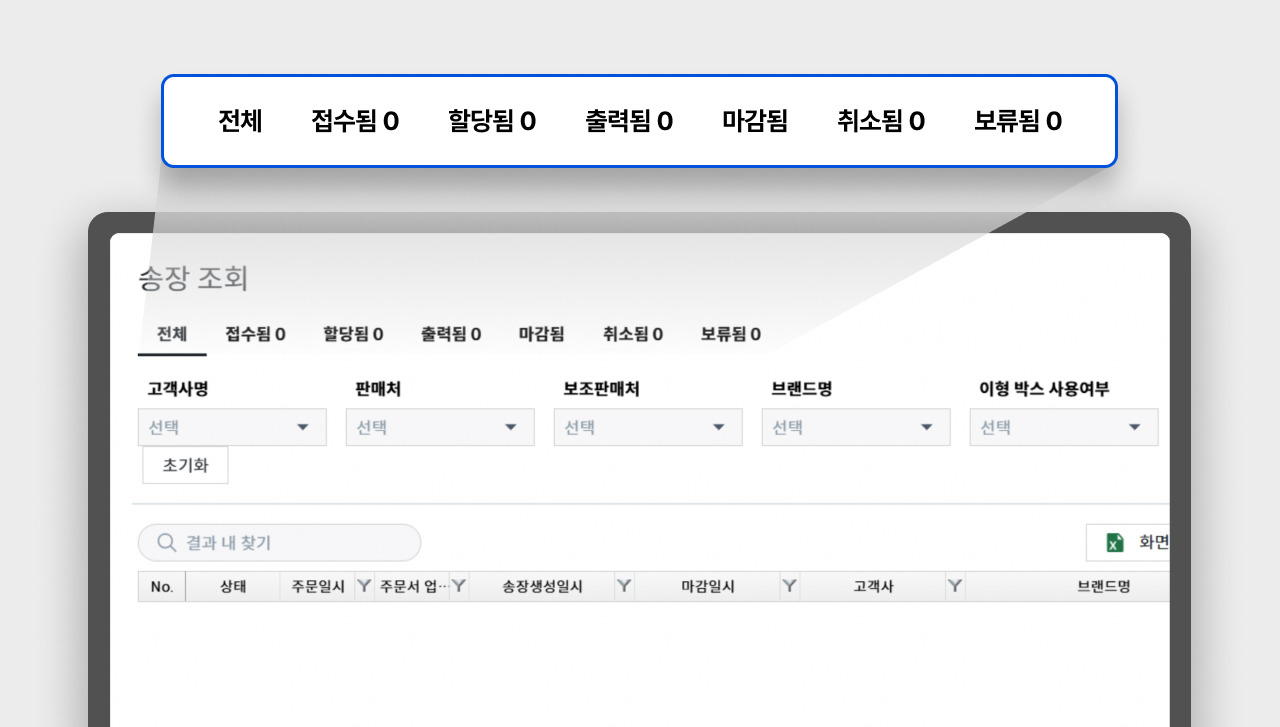Expand the 이형 박스 사용여부 dropdown
Screen dimensions: 1280x727
click(1064, 427)
